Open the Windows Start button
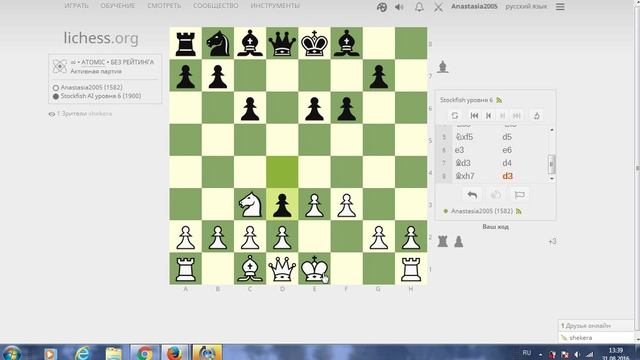Image resolution: width=640 pixels, height=360 pixels. pos(11,353)
